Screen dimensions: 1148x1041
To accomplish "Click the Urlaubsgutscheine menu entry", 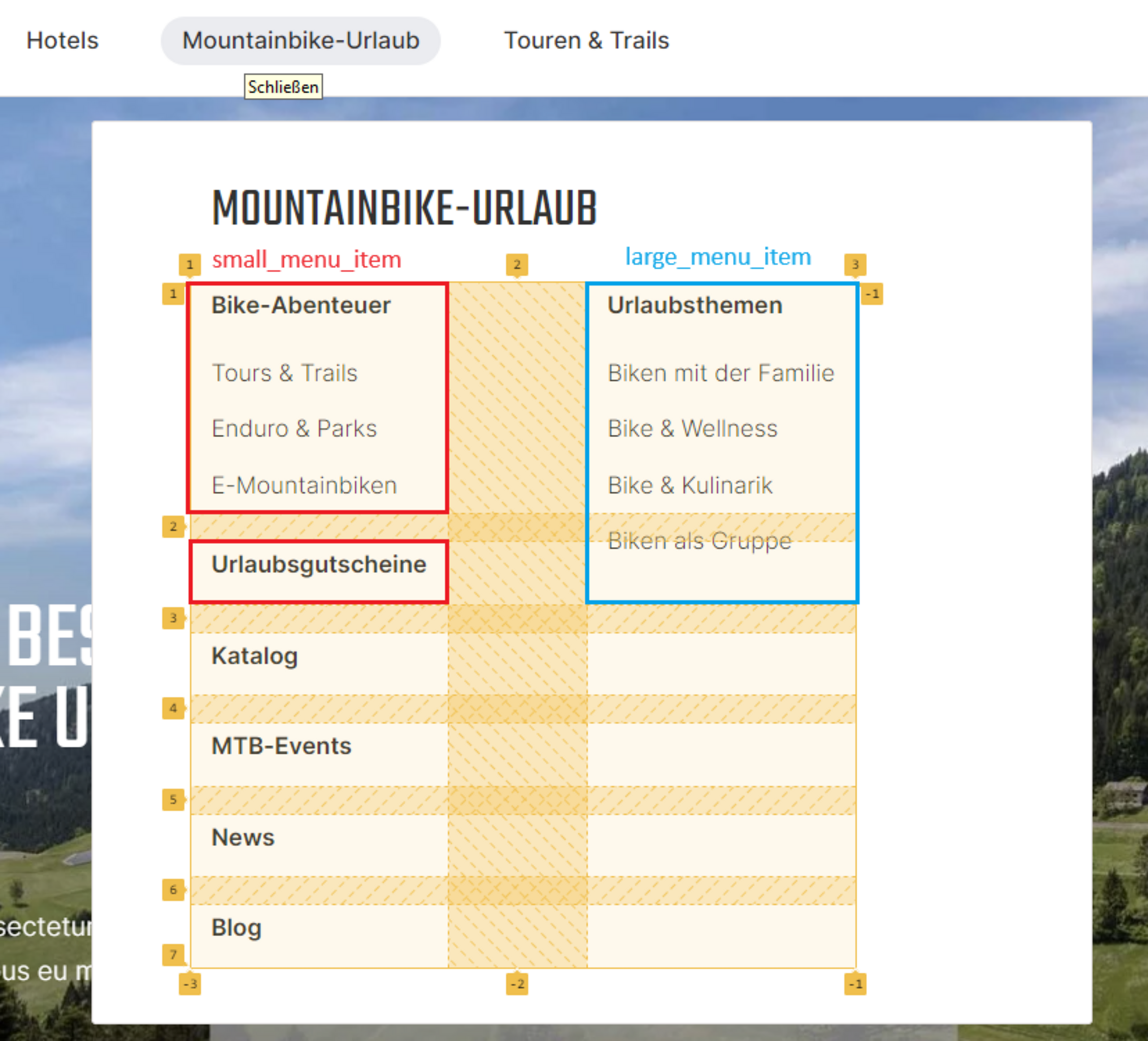I will coord(319,564).
